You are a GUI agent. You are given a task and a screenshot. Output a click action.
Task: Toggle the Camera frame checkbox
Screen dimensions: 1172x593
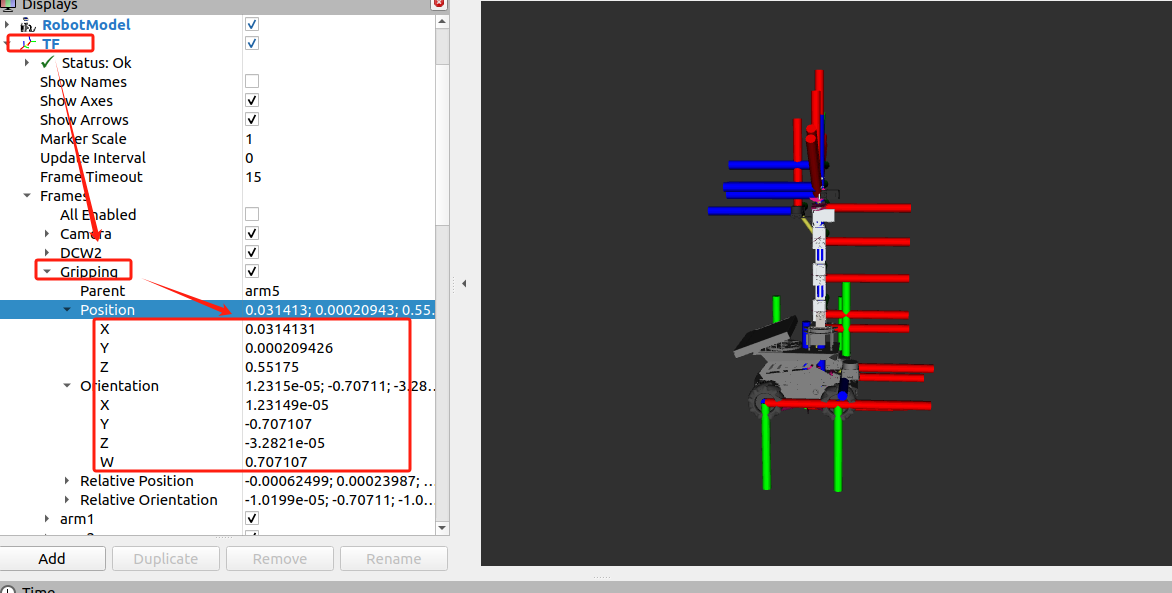[252, 233]
